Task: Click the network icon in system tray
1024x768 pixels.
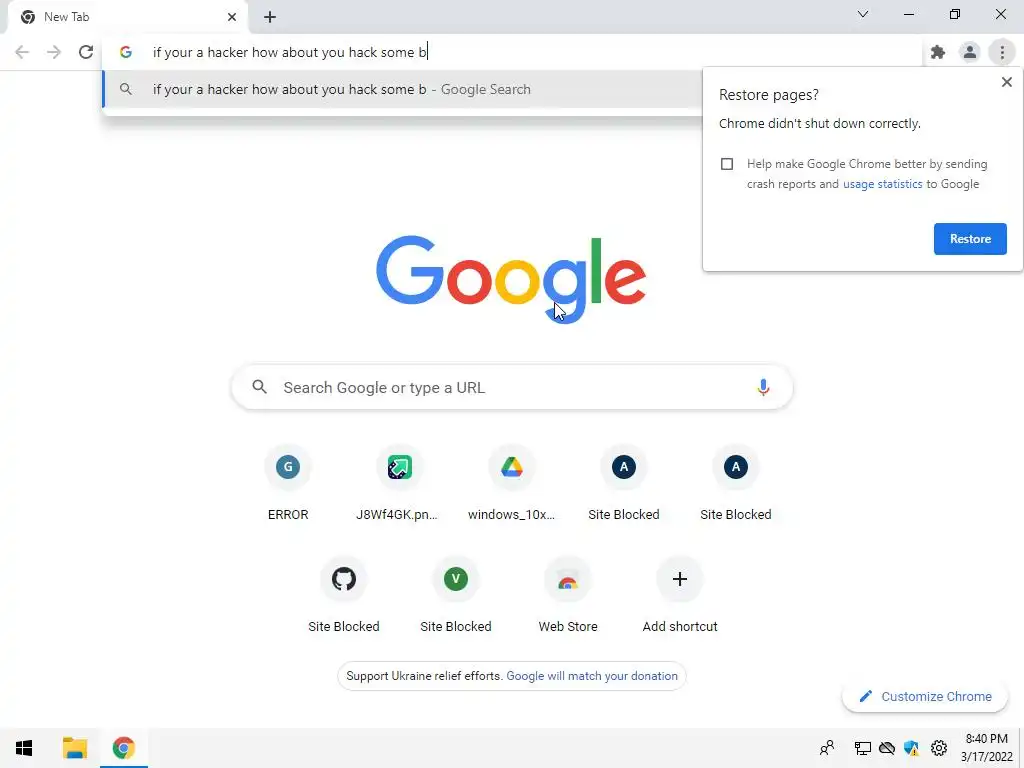Action: (863, 748)
